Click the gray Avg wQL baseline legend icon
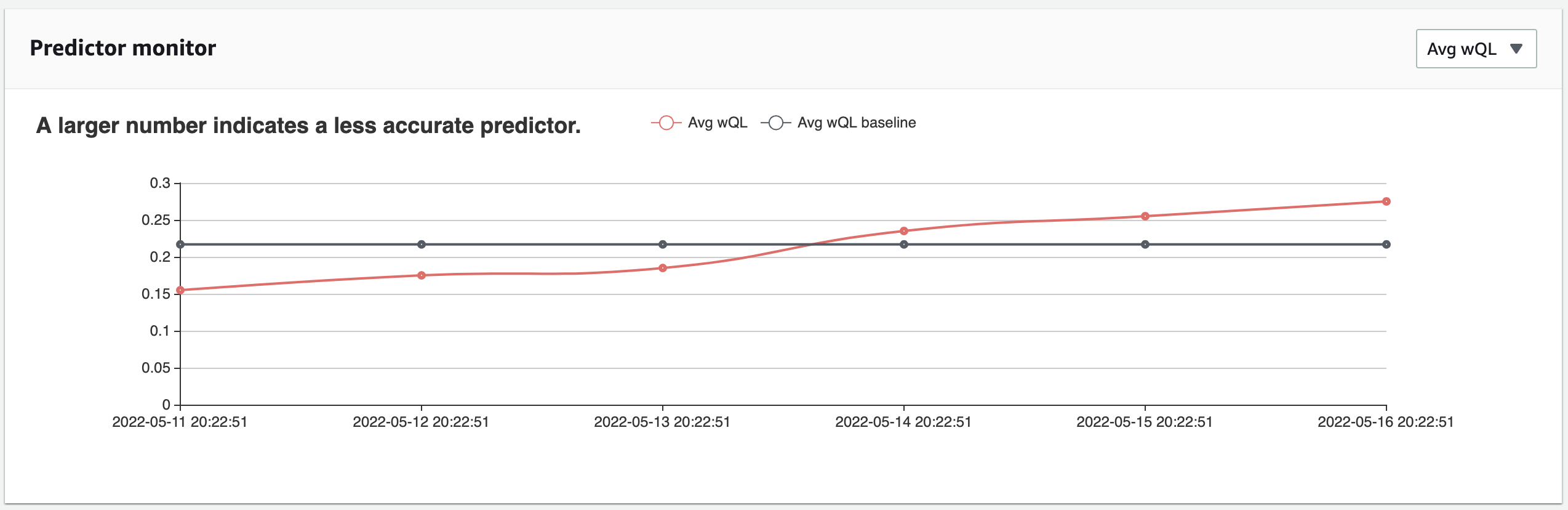The width and height of the screenshot is (1568, 510). click(x=777, y=122)
